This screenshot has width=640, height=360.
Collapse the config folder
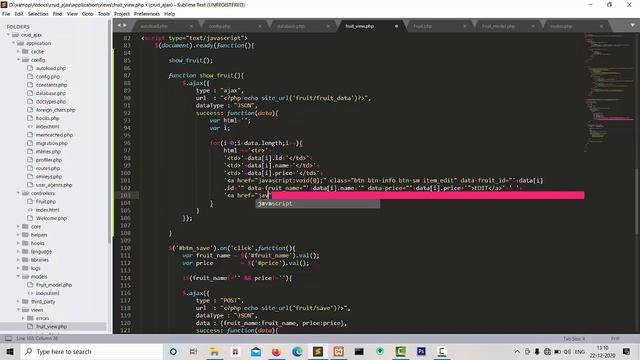point(18,60)
